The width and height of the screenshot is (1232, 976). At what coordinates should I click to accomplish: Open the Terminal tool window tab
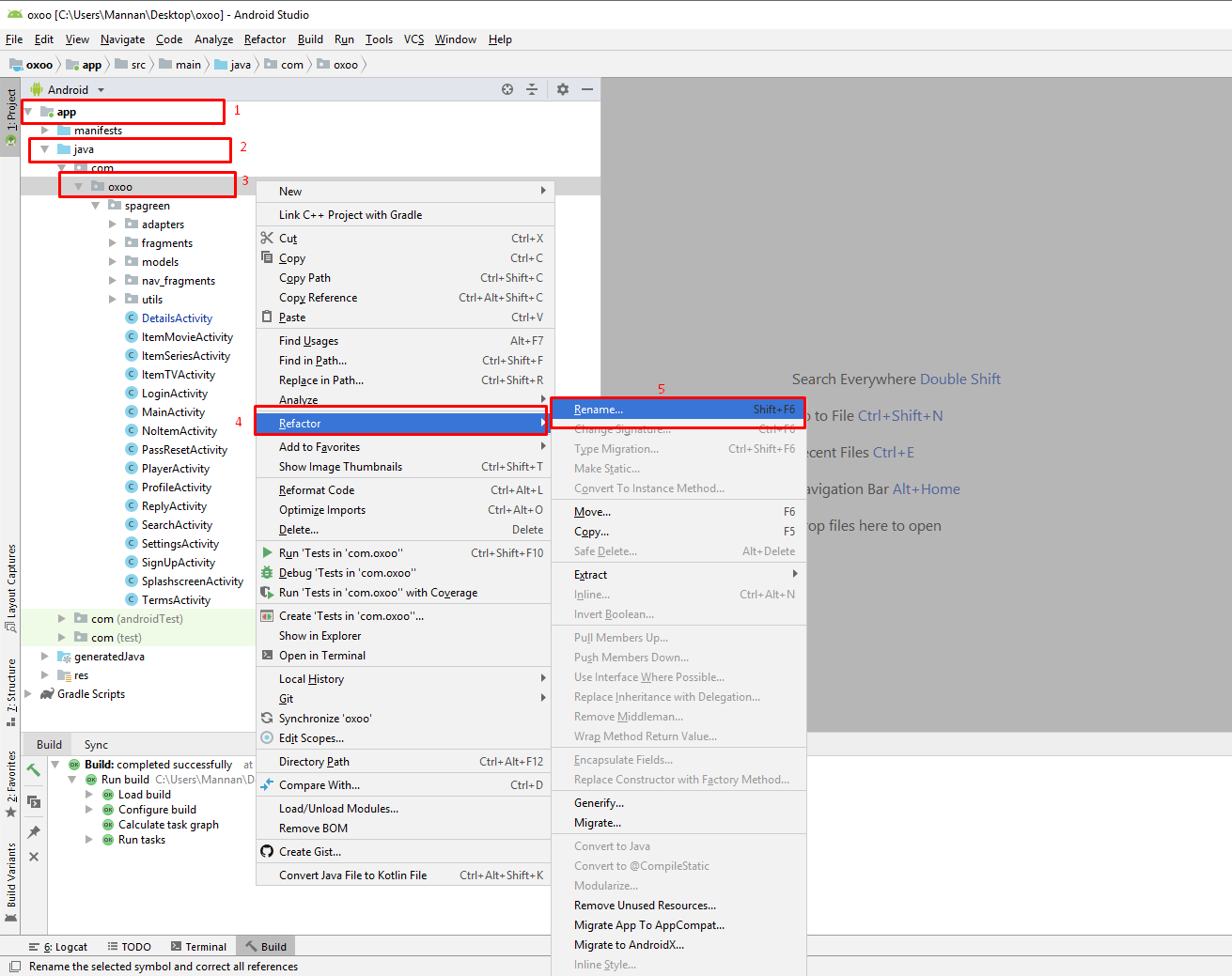(x=198, y=947)
